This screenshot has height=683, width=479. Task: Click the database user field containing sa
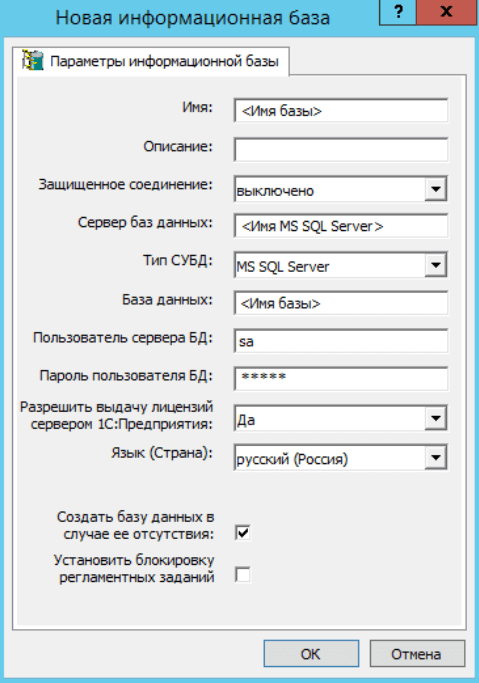point(341,341)
